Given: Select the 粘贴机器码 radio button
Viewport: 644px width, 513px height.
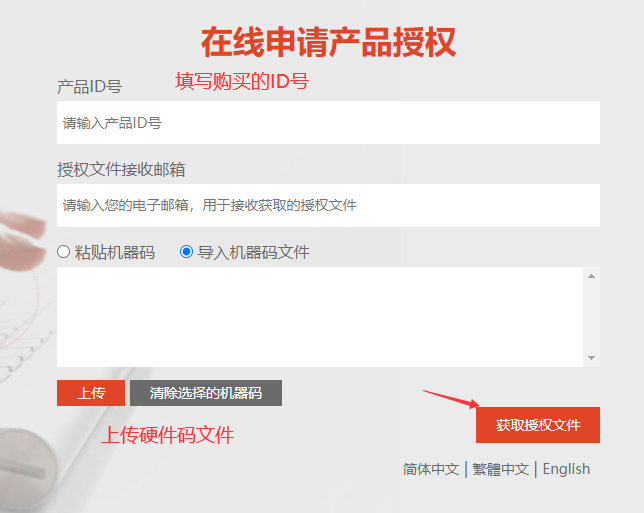Looking at the screenshot, I should (x=64, y=252).
